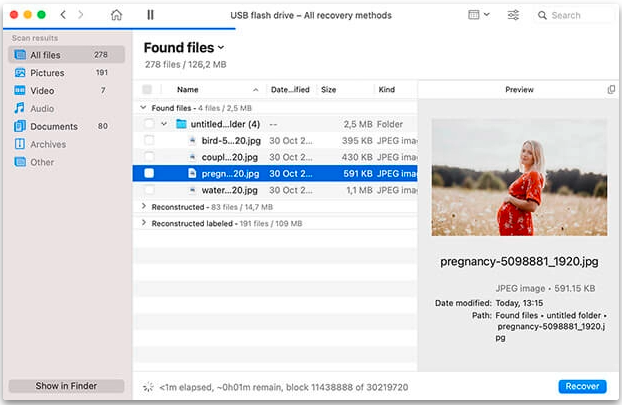Detach preview panel with copy icon

611,90
